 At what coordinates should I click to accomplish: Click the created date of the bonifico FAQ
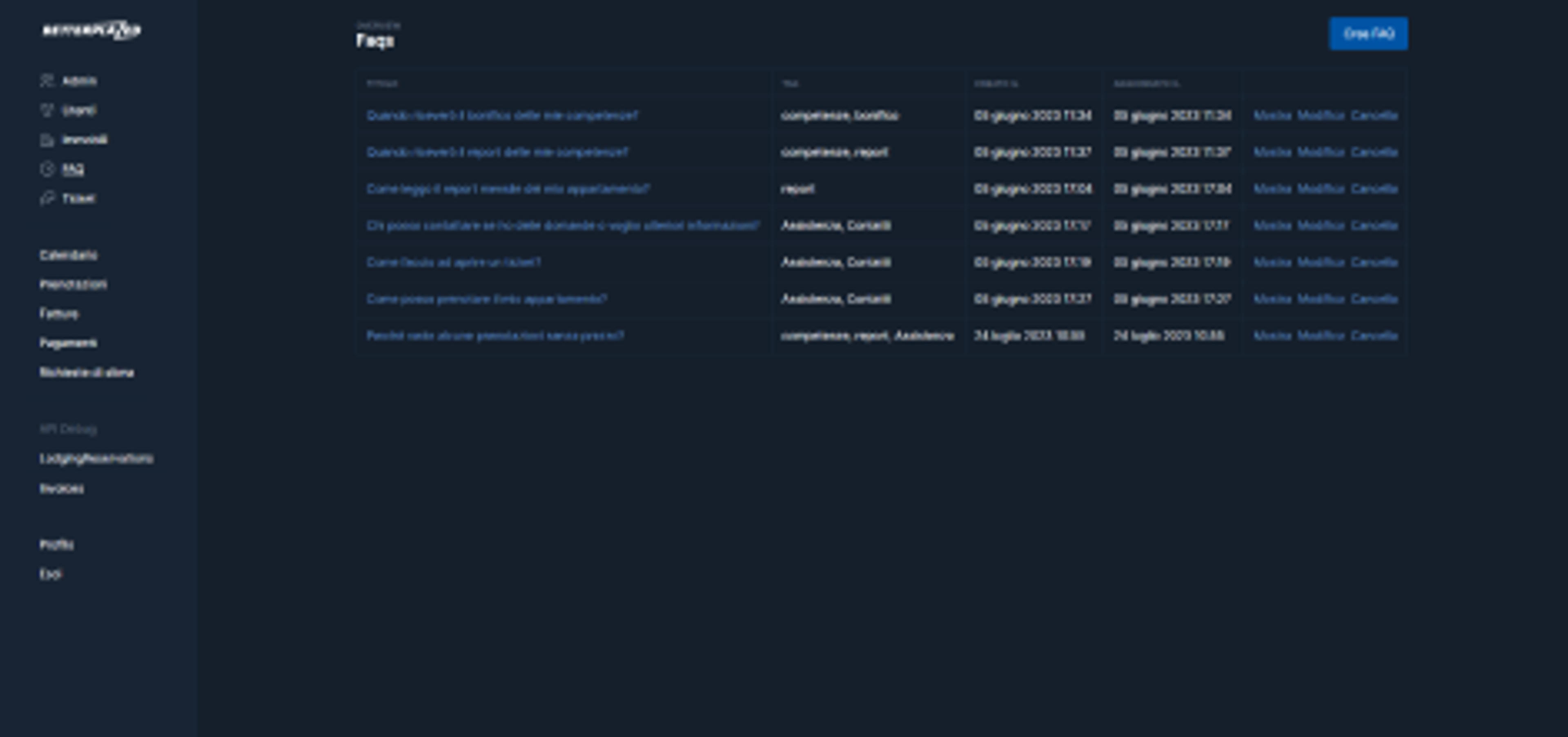click(1033, 115)
